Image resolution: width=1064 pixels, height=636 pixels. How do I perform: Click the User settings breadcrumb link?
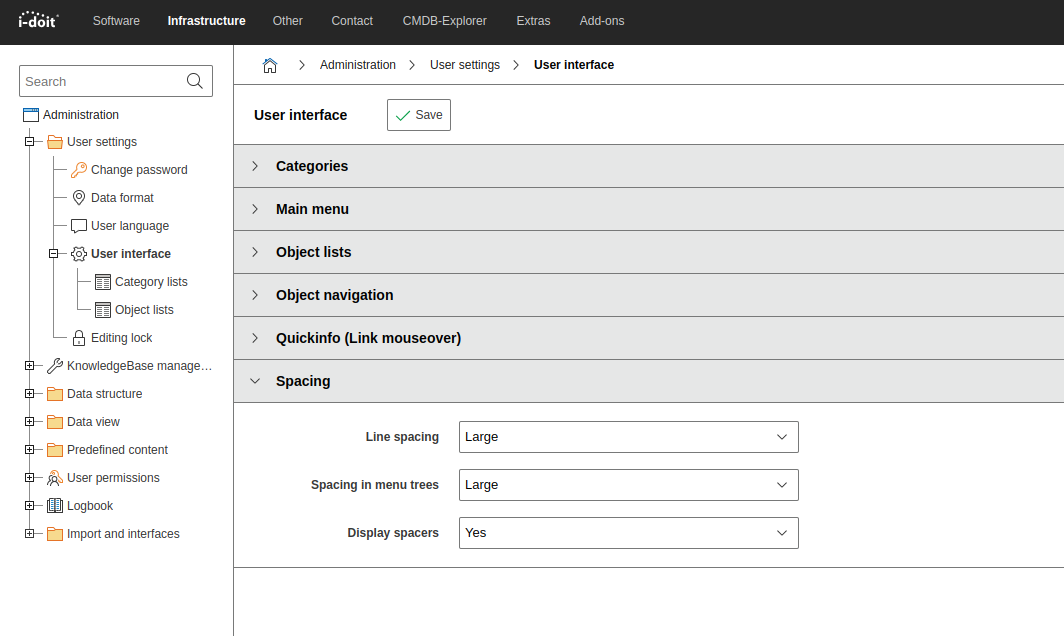point(465,65)
